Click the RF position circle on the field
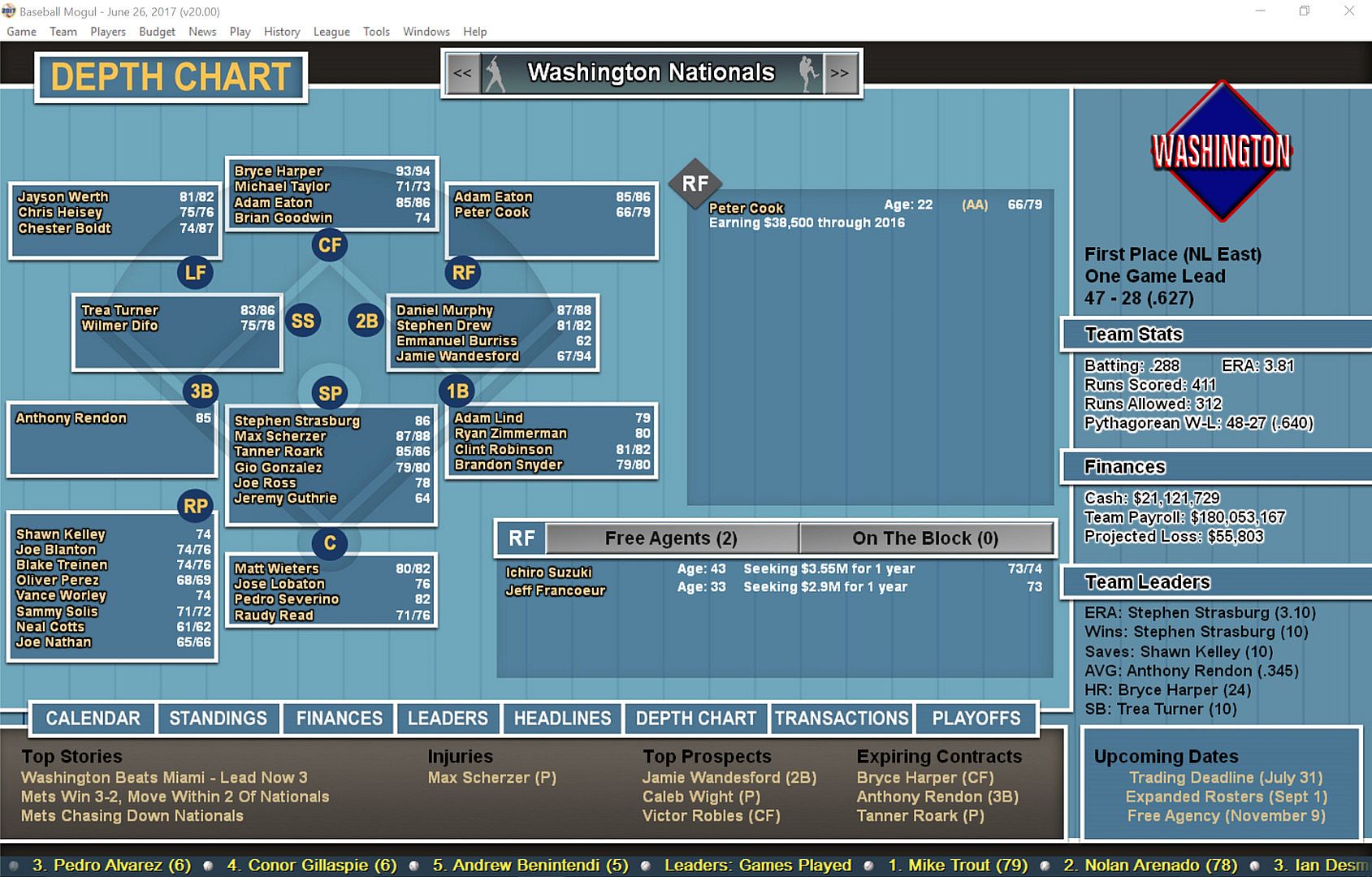Viewport: 1372px width, 877px height. click(463, 272)
